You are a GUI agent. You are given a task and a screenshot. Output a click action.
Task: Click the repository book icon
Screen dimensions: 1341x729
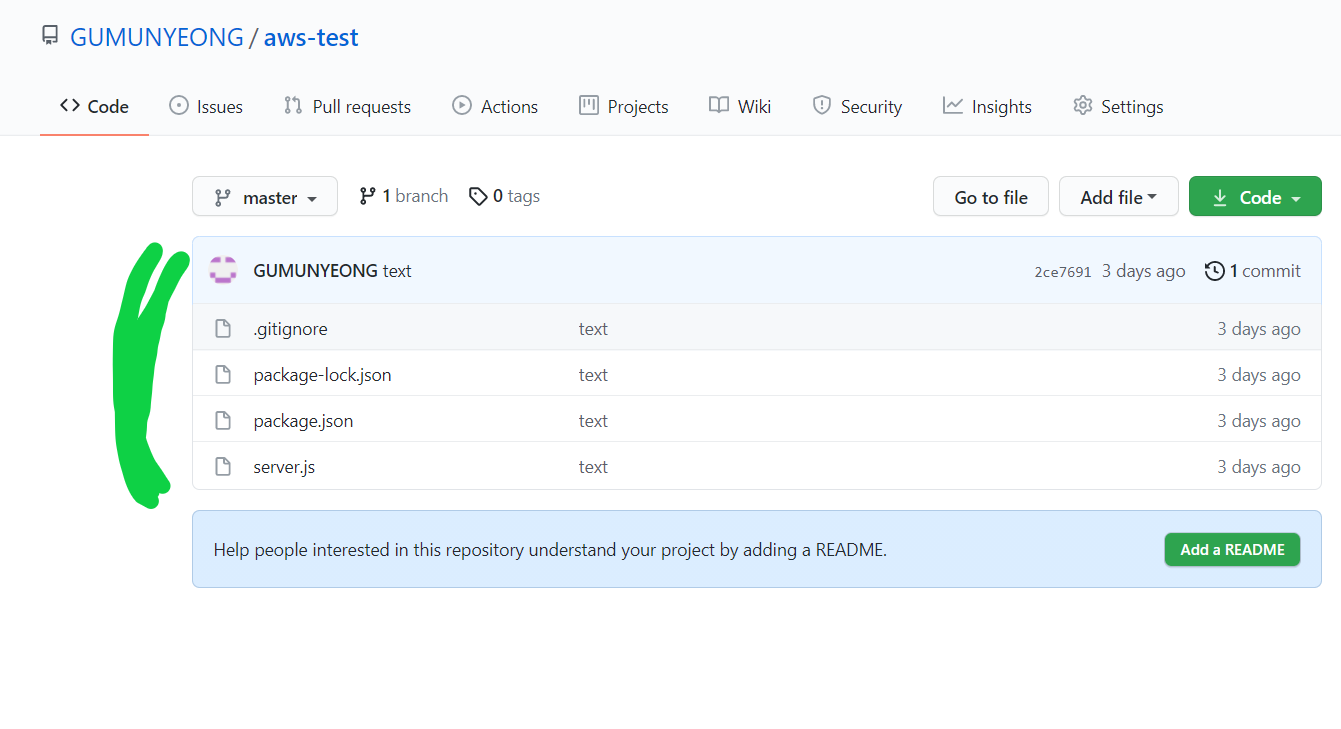[50, 36]
